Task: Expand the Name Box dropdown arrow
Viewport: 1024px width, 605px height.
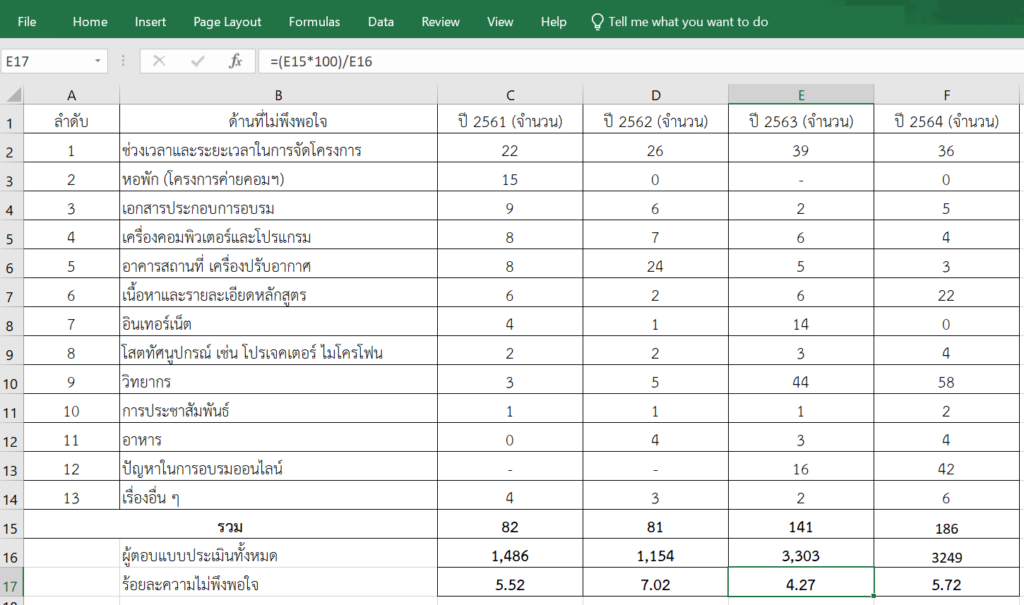Action: [98, 62]
